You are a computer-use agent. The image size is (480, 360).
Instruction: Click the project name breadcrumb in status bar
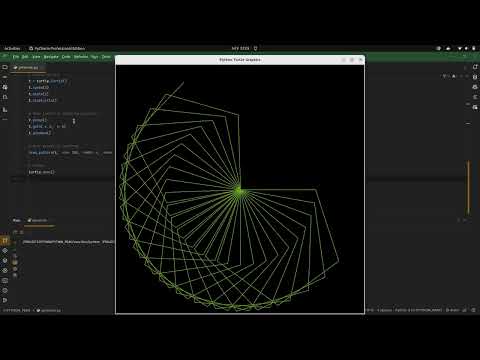(16, 310)
